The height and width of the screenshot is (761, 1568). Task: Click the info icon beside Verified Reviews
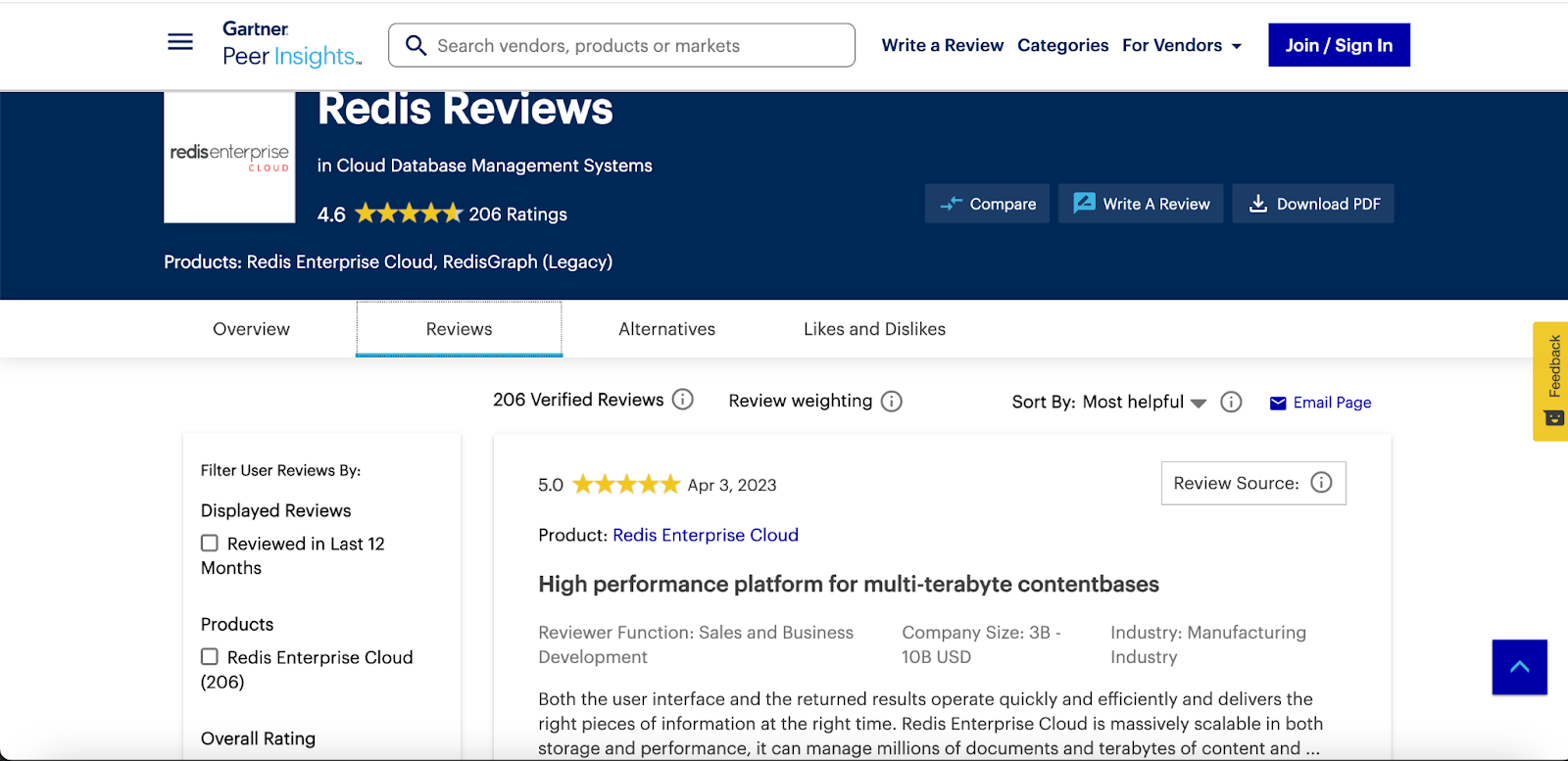click(683, 400)
